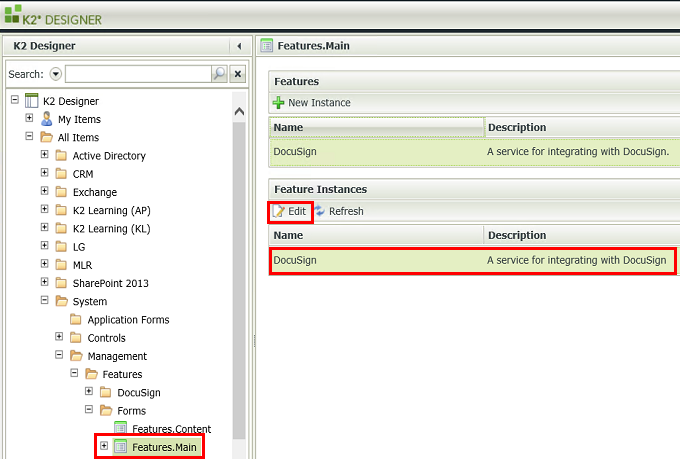
Task: Click the Exchange folder icon
Action: point(61,192)
